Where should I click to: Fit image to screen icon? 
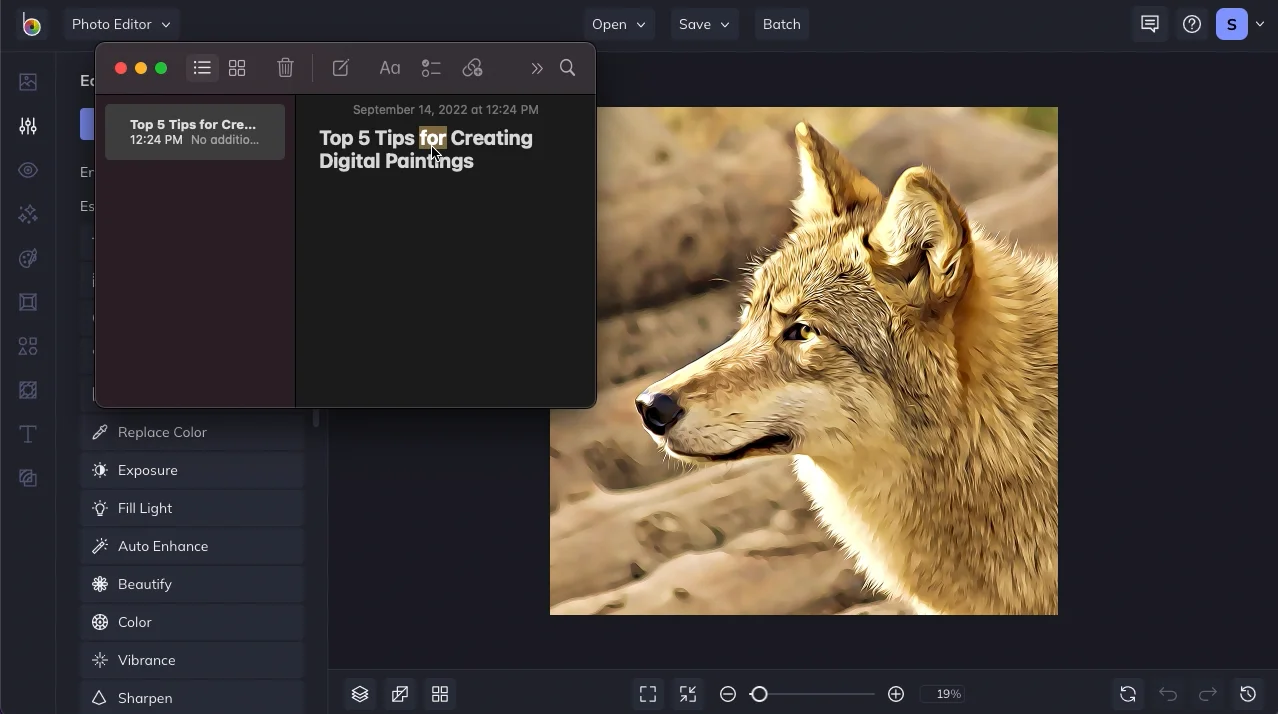coord(648,694)
